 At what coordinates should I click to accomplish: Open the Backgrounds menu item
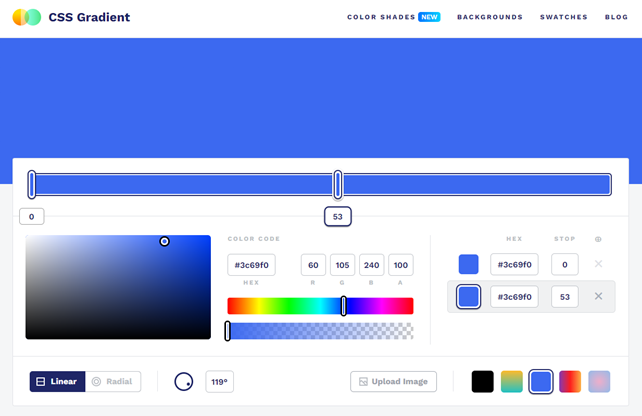click(x=490, y=17)
